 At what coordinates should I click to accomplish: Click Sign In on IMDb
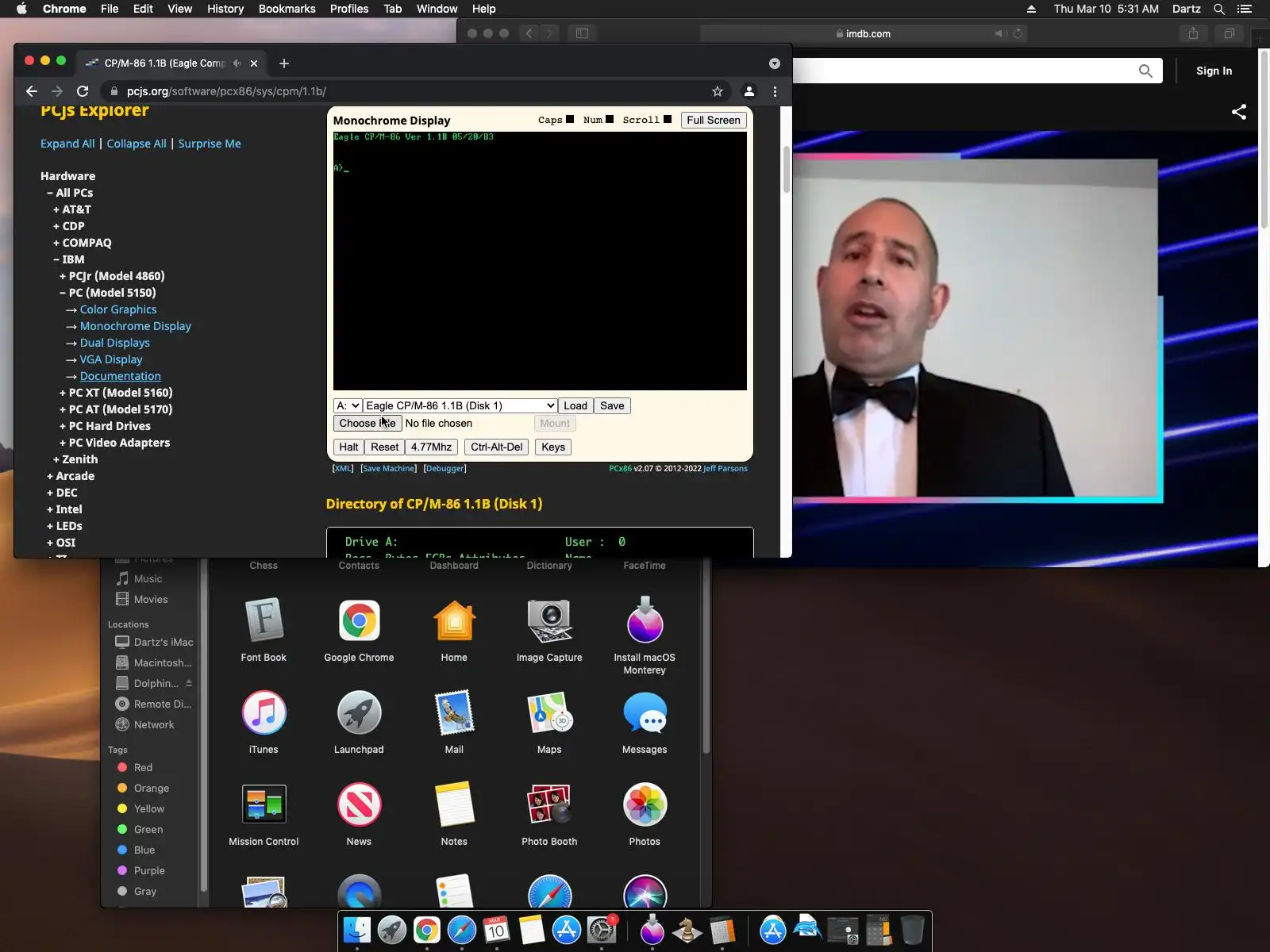tap(1214, 71)
